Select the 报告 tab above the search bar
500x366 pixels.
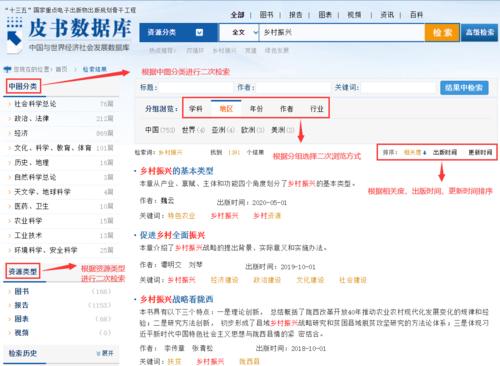click(295, 15)
